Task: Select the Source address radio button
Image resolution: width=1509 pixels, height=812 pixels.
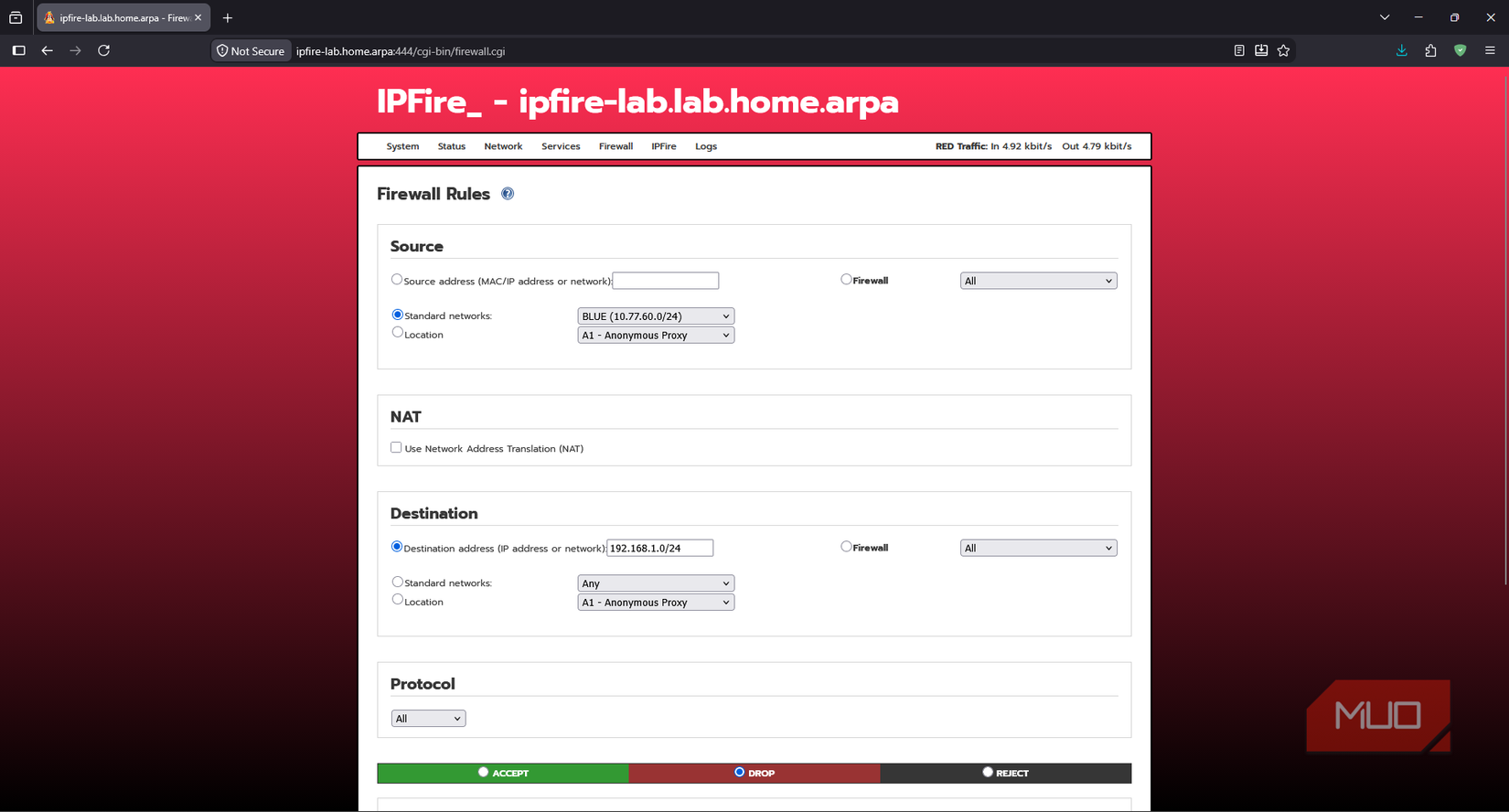Action: [397, 280]
